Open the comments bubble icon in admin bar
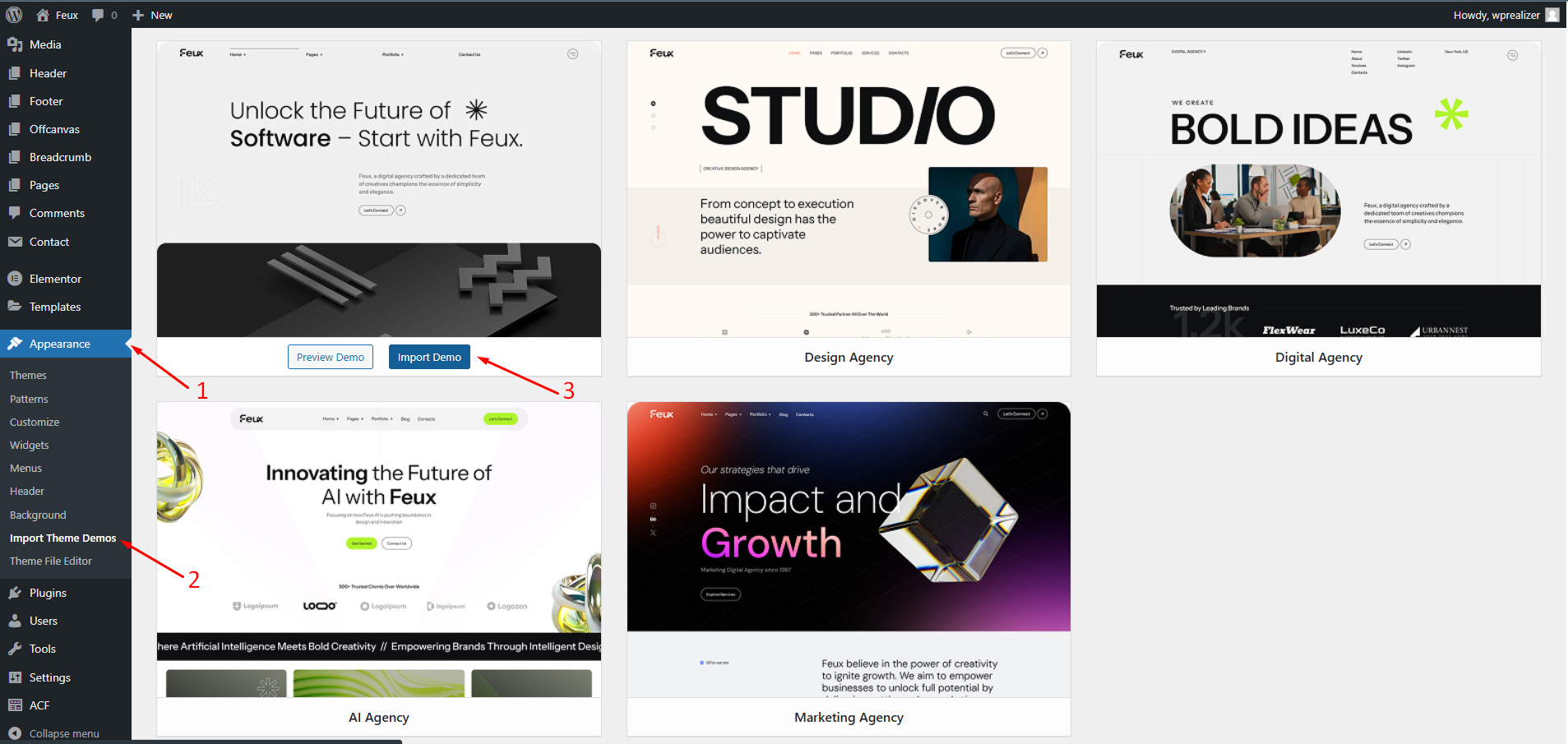The image size is (1568, 744). [98, 15]
